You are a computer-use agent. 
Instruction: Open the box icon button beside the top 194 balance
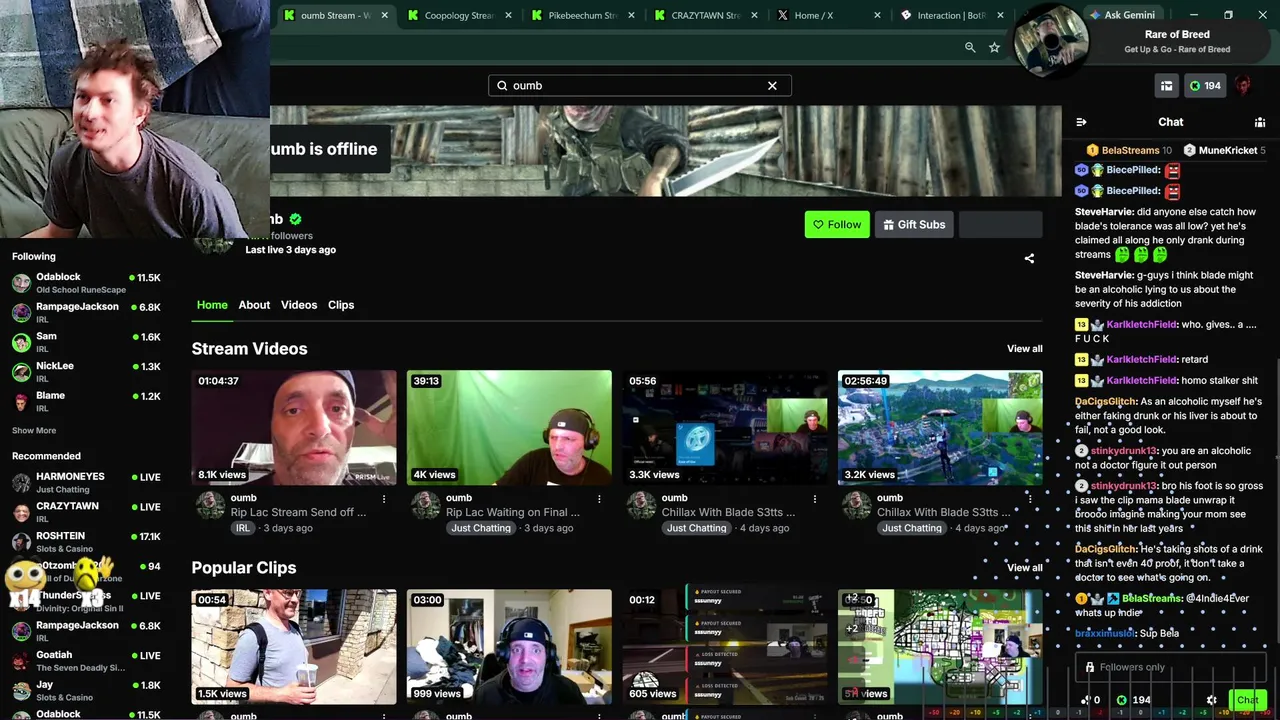pos(1166,86)
